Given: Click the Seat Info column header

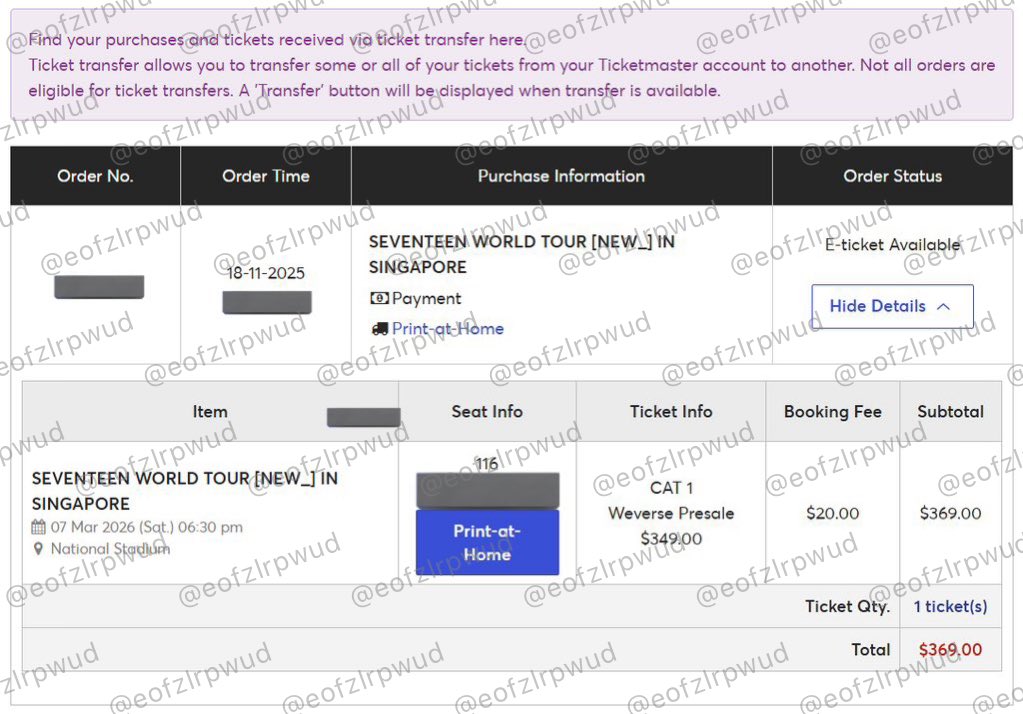Looking at the screenshot, I should 487,412.
